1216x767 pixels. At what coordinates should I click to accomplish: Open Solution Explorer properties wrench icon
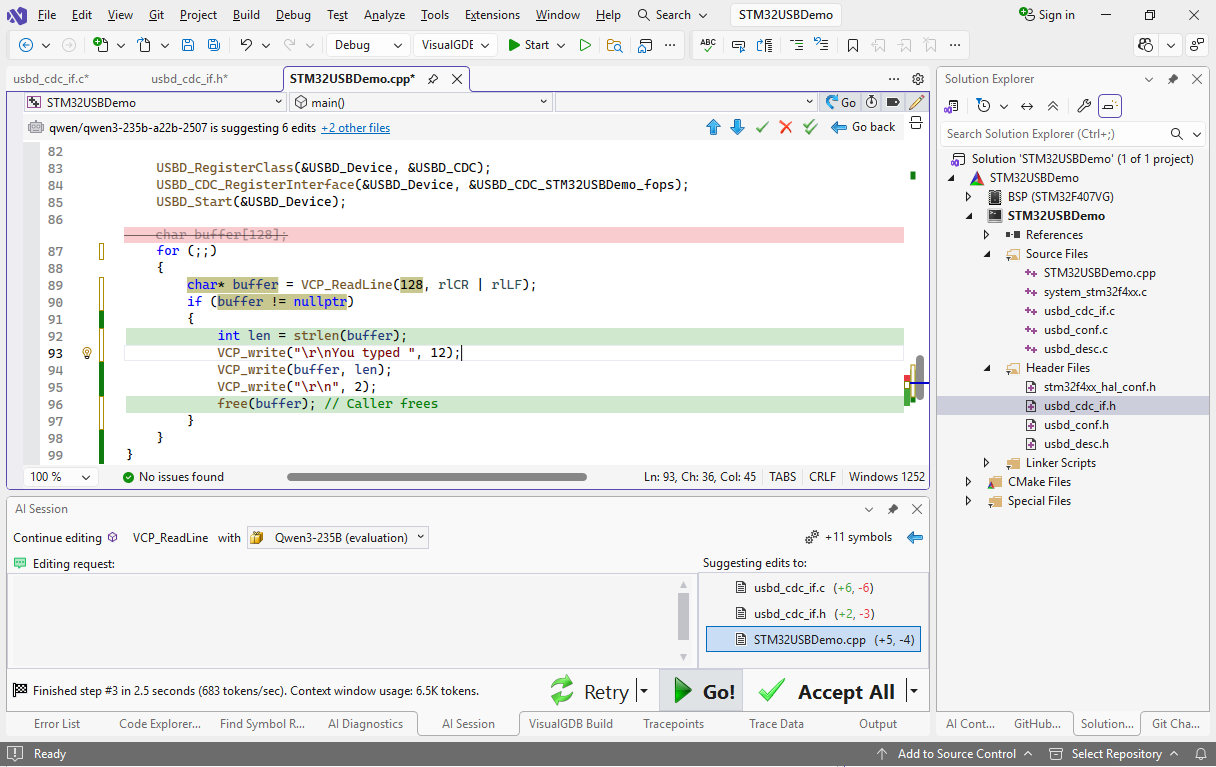[x=1083, y=106]
